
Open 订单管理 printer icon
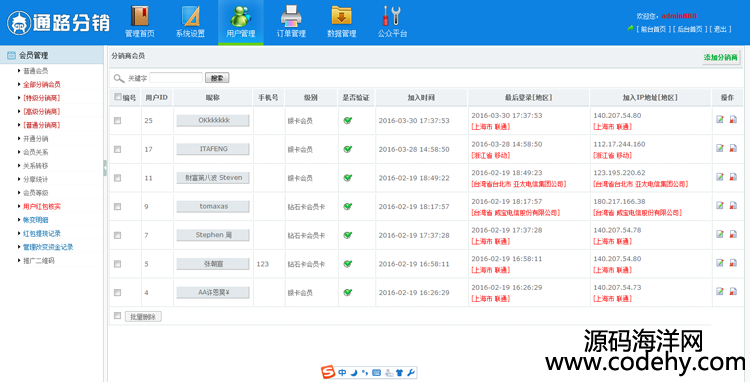pos(291,16)
